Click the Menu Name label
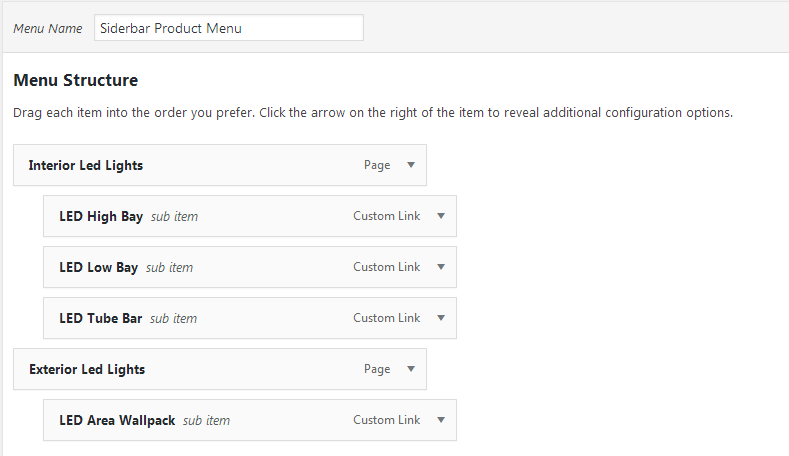Screen dimensions: 789x456 point(48,29)
